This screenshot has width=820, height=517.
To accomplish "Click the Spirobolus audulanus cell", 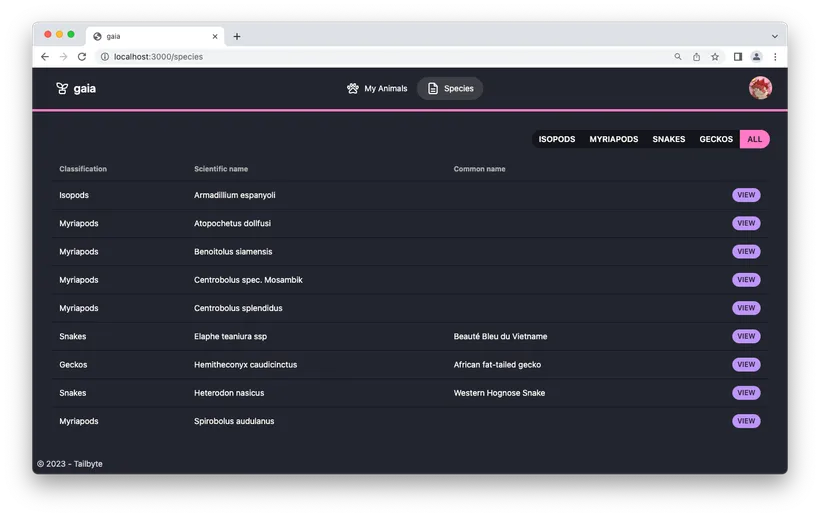I will [234, 421].
